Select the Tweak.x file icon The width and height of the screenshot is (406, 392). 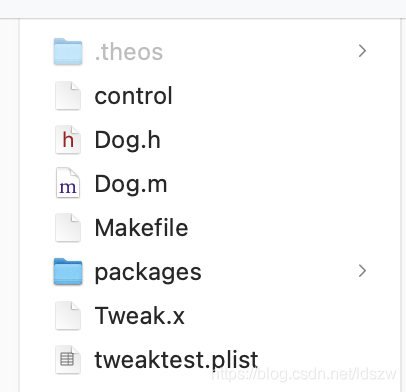point(68,315)
